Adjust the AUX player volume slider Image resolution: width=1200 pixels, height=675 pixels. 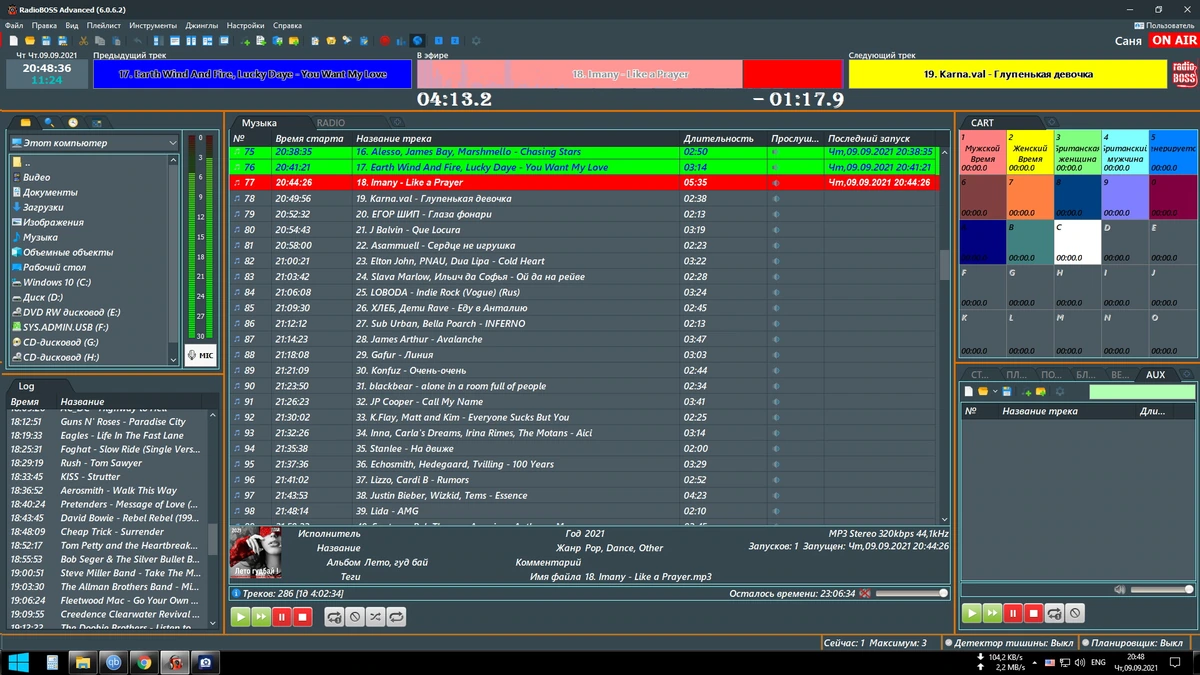pos(1162,590)
